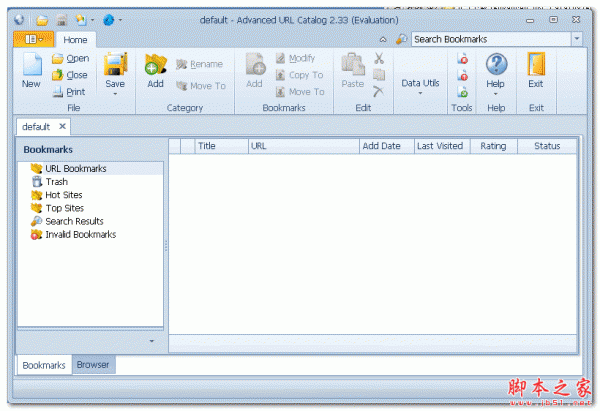Viewport: 600px width, 411px height.
Task: Click quick access add category icon
Action: [x=81, y=20]
